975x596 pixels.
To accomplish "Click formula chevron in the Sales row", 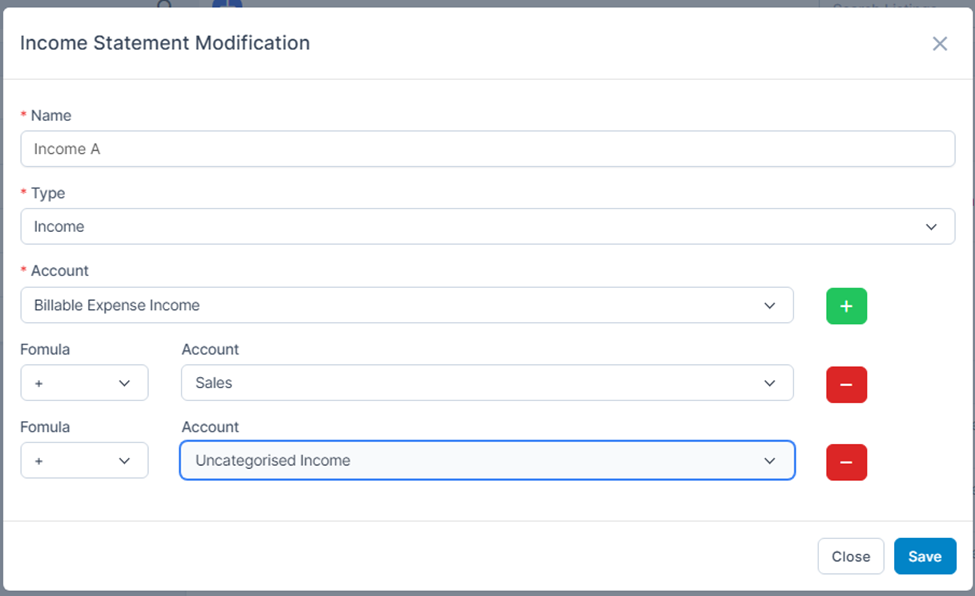I will coord(125,383).
